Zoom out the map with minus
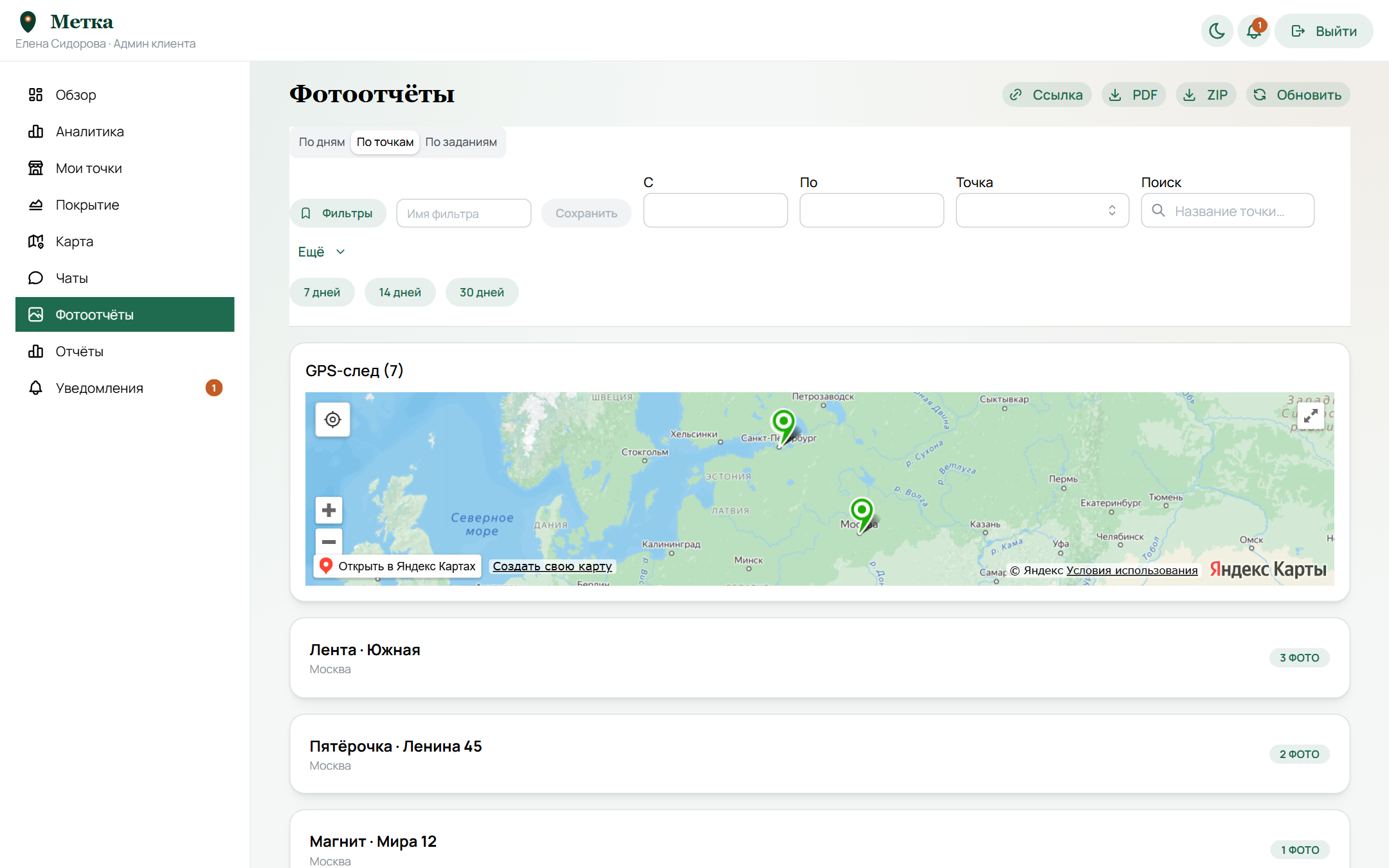Screen dimensions: 1389x868 pos(329,541)
